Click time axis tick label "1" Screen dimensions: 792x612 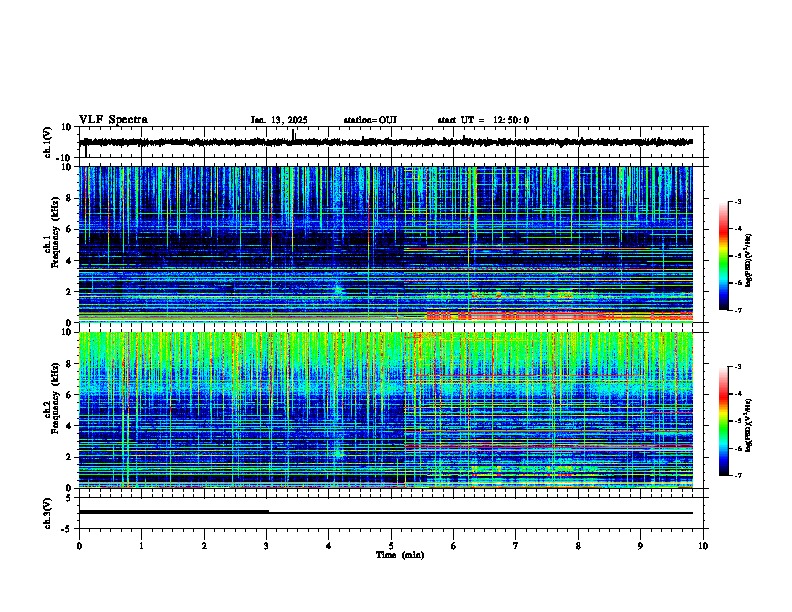coord(142,546)
